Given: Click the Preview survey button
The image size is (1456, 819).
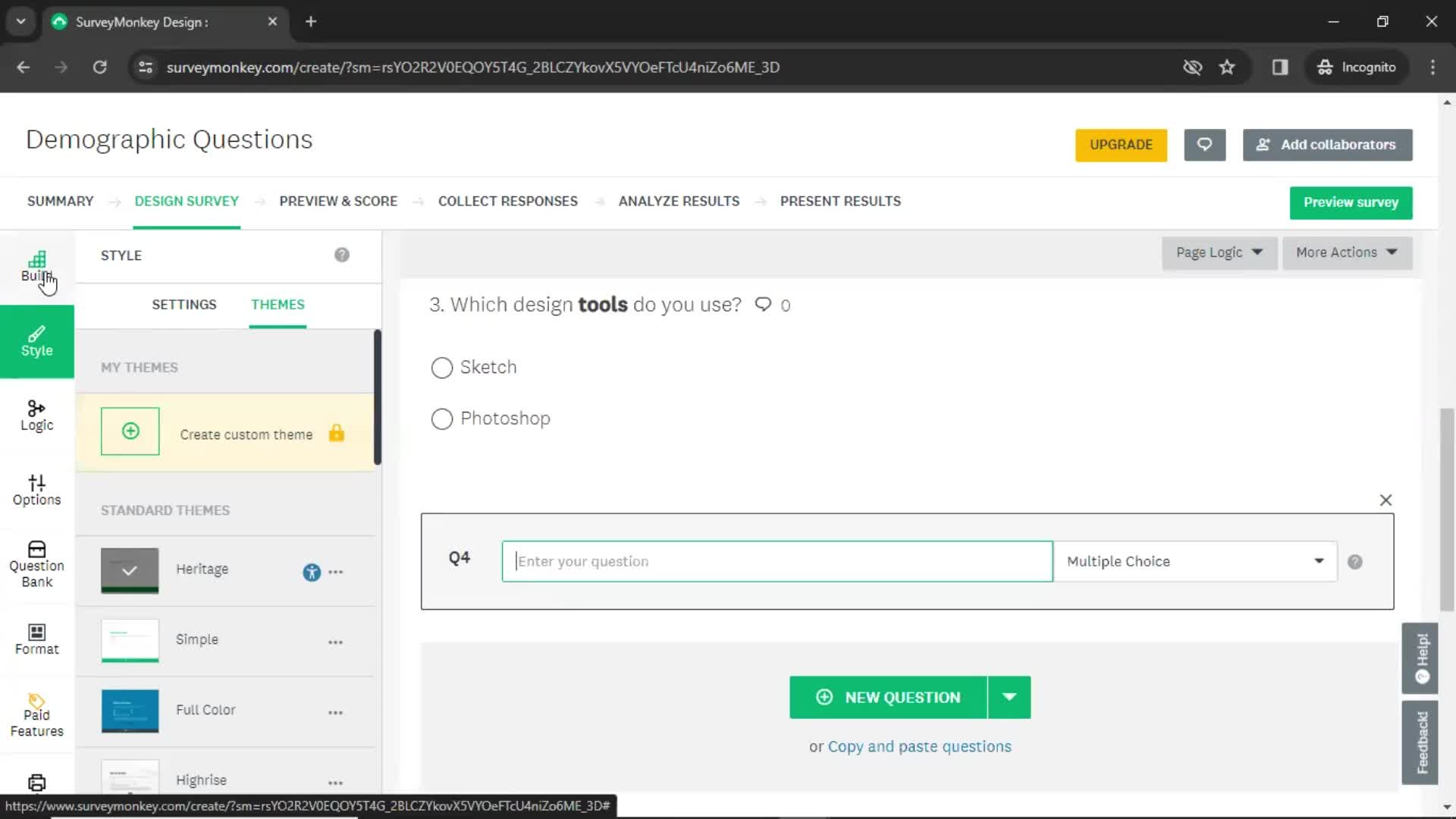Looking at the screenshot, I should coord(1351,202).
